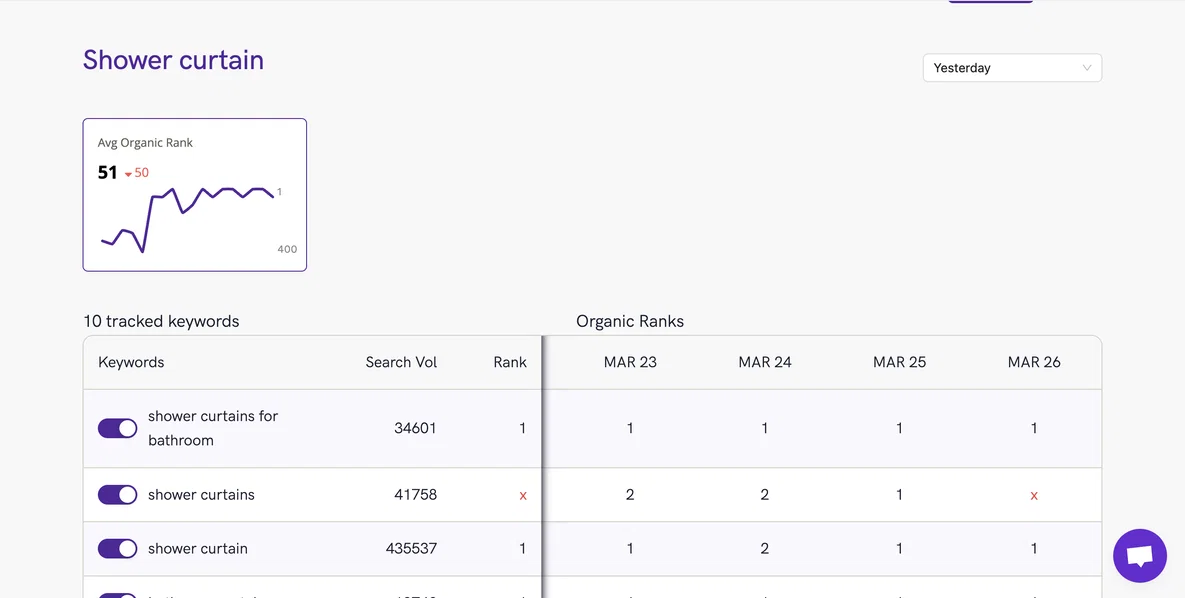Click search volume 41758
The height and width of the screenshot is (598, 1185).
coord(415,495)
